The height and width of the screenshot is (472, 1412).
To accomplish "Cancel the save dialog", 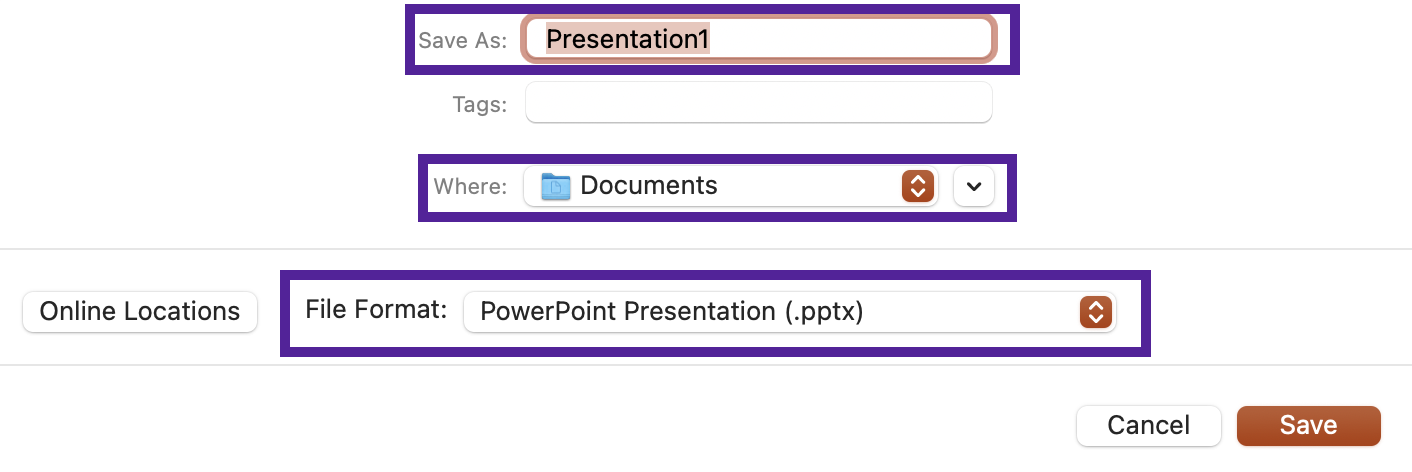I will (x=1148, y=425).
